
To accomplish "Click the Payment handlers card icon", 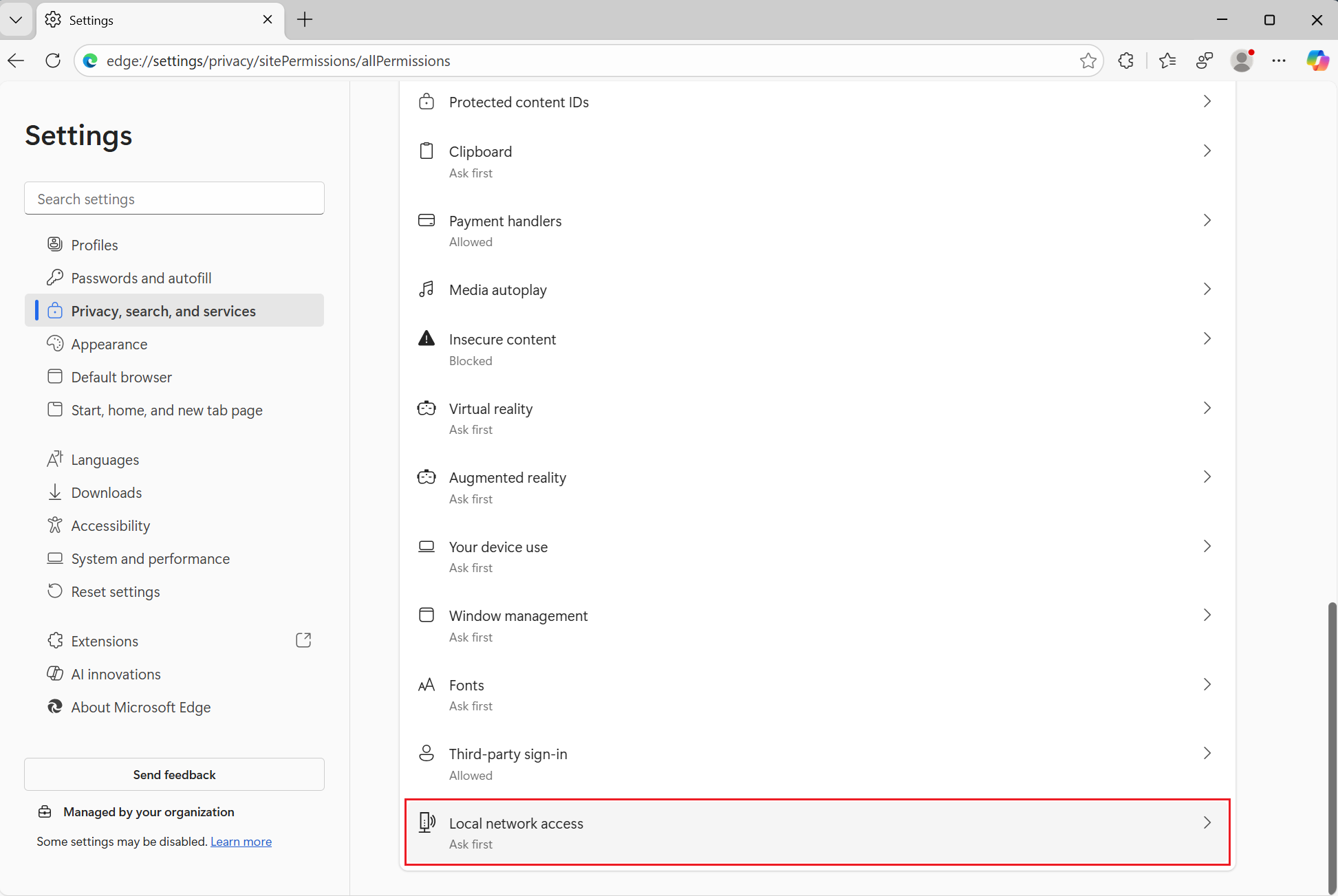I will point(427,220).
